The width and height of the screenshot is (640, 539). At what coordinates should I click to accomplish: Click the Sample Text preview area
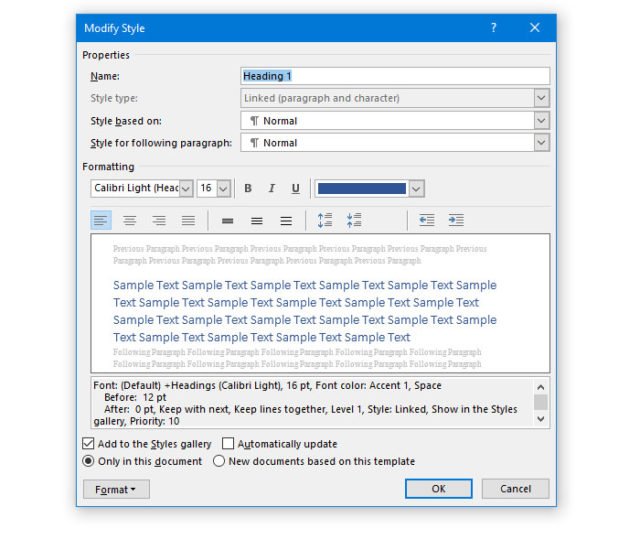coord(320,304)
